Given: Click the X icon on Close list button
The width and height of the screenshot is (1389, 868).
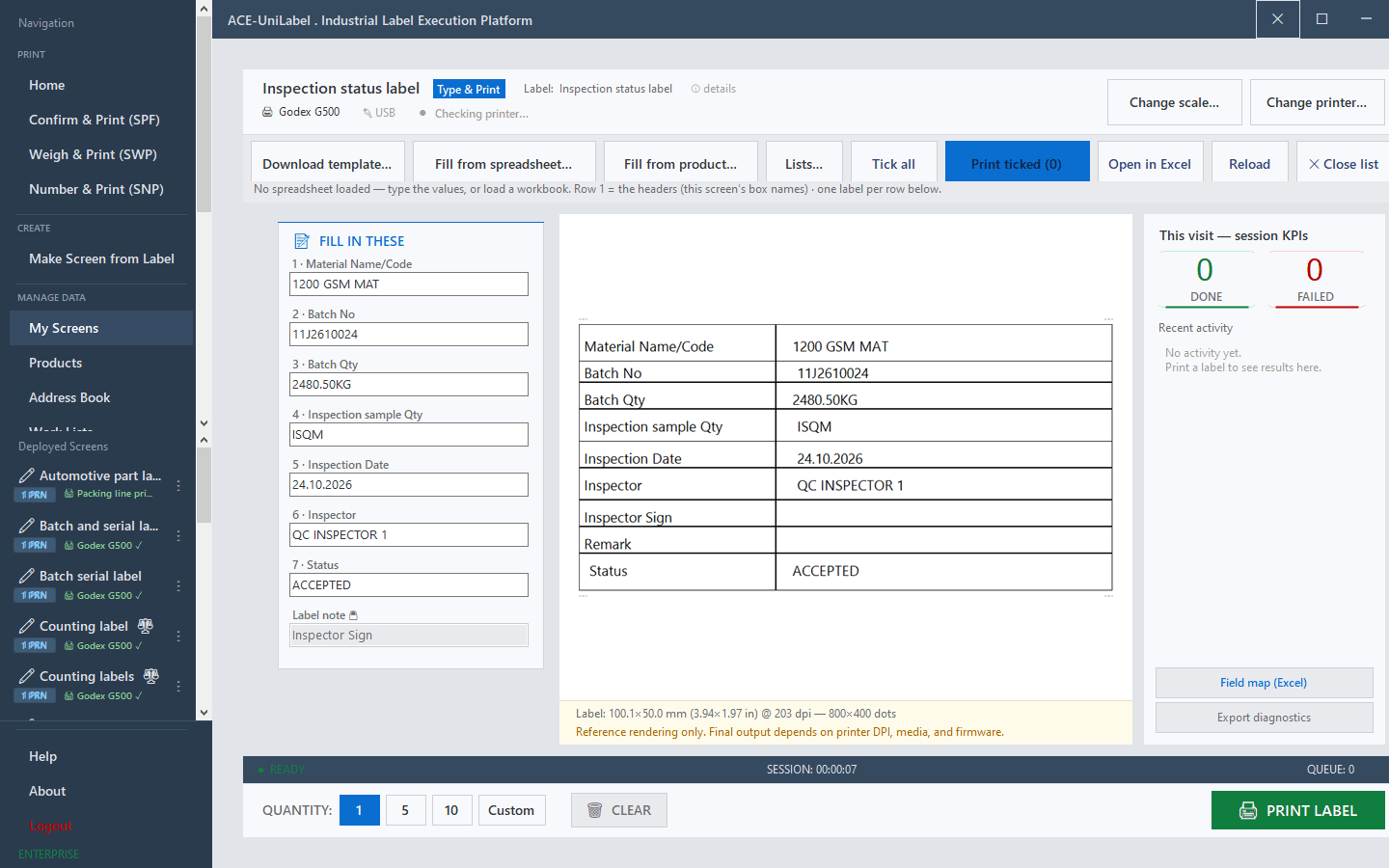Looking at the screenshot, I should pyautogui.click(x=1314, y=164).
